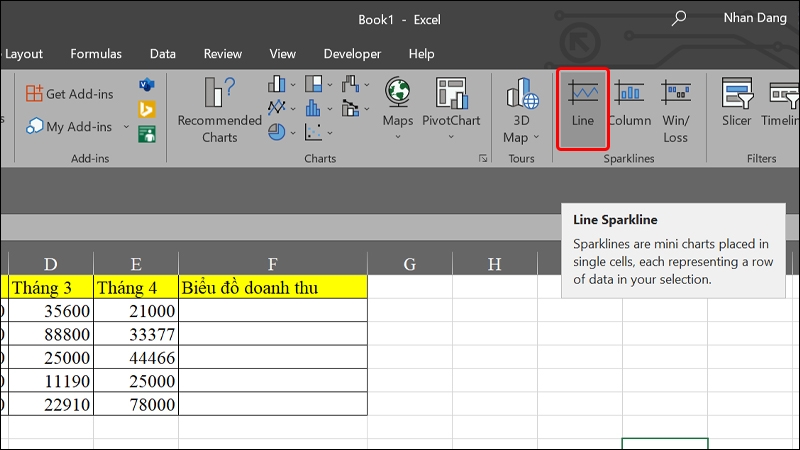
Task: Launch the People Graph add-in
Action: tap(147, 134)
